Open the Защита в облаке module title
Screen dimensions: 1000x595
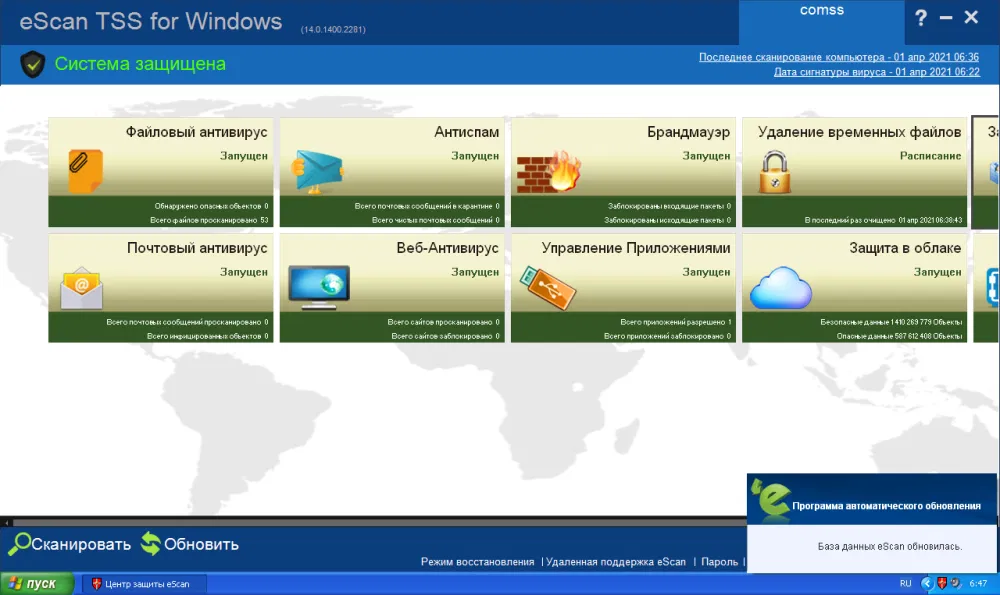click(905, 248)
